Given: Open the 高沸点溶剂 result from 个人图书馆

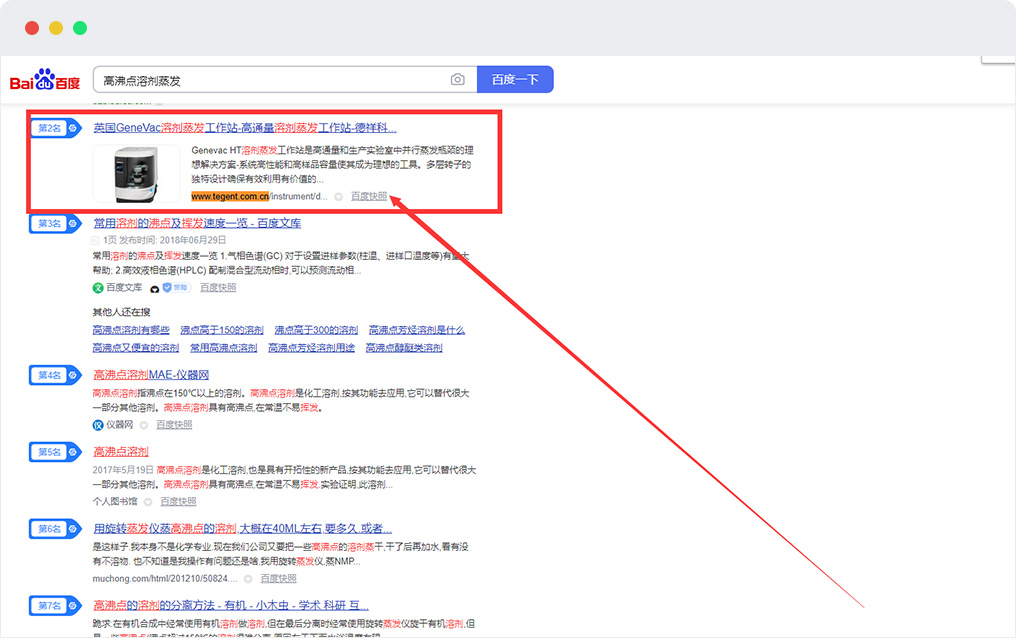Looking at the screenshot, I should 121,451.
